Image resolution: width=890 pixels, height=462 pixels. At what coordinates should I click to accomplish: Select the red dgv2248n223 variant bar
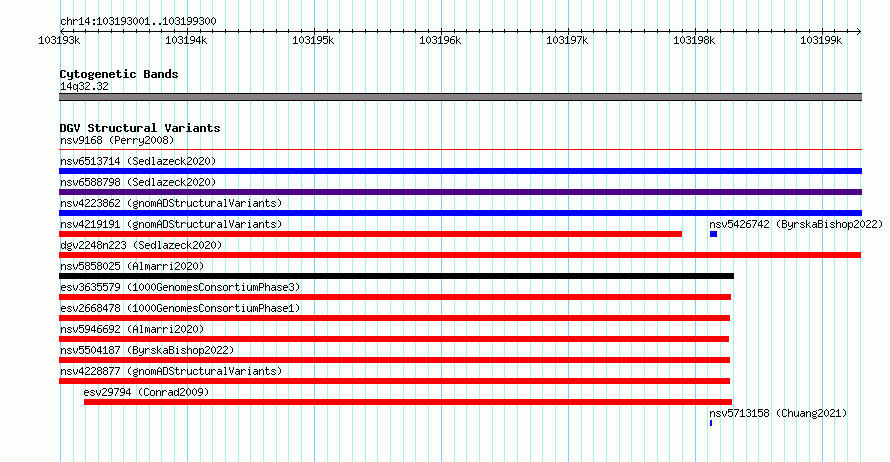pyautogui.click(x=460, y=255)
